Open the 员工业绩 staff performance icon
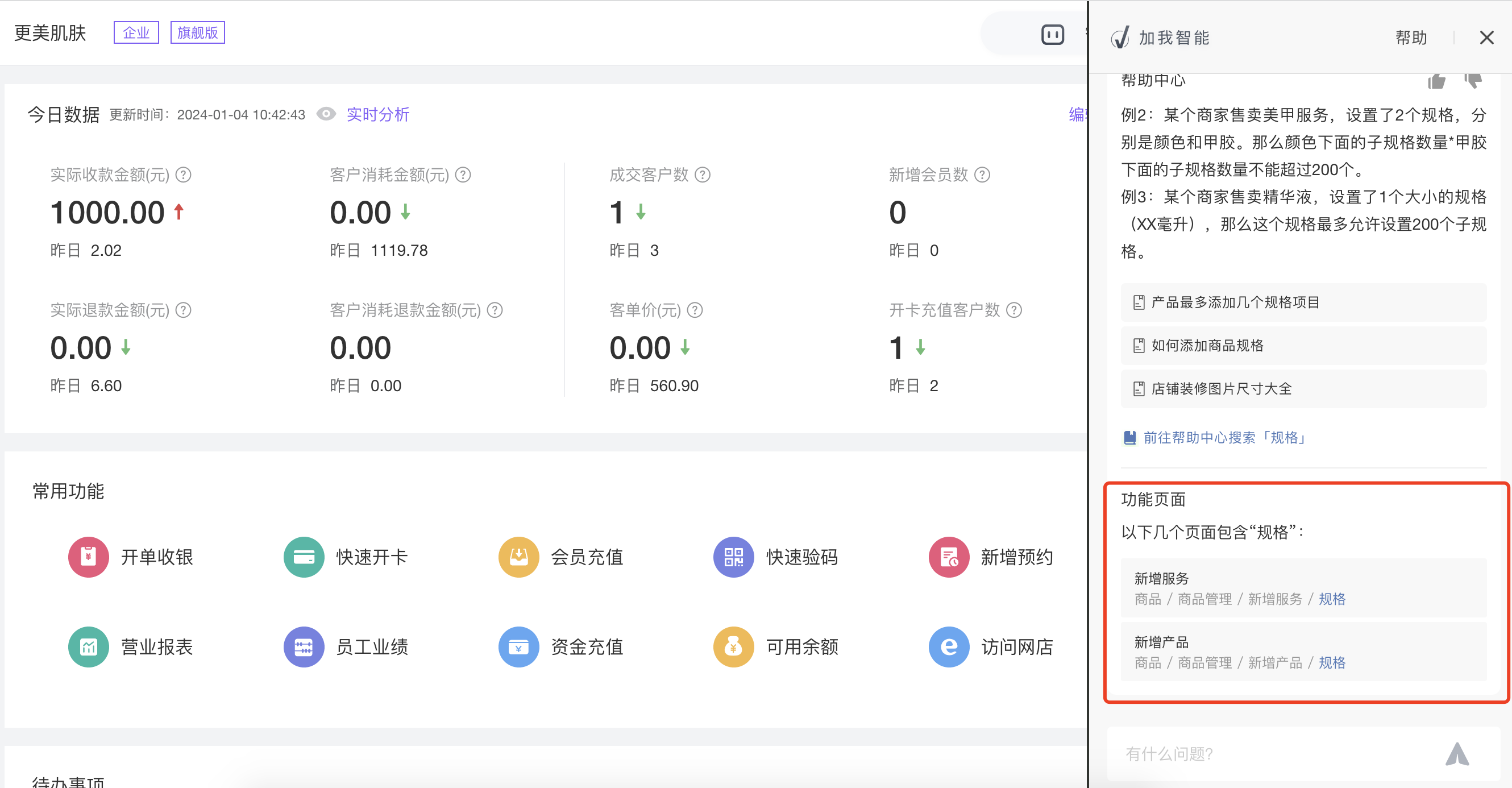This screenshot has width=1512, height=788. coord(304,646)
